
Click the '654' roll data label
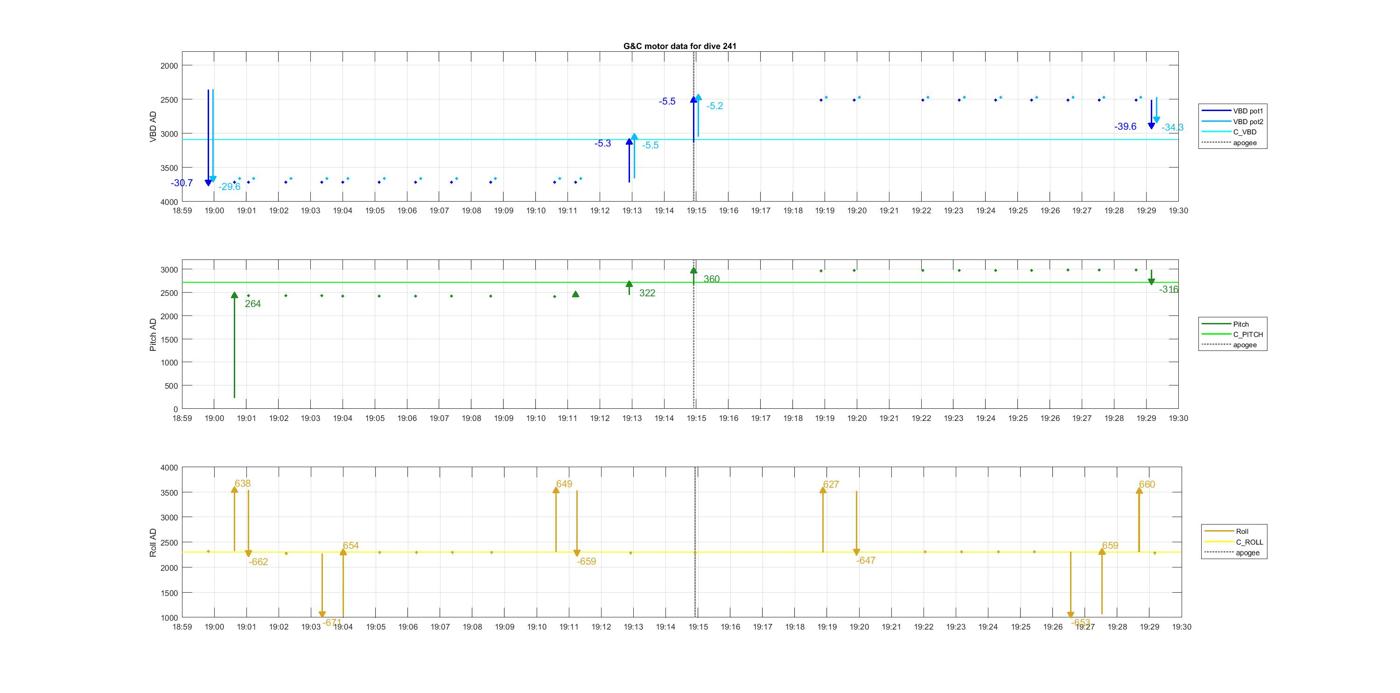click(351, 546)
